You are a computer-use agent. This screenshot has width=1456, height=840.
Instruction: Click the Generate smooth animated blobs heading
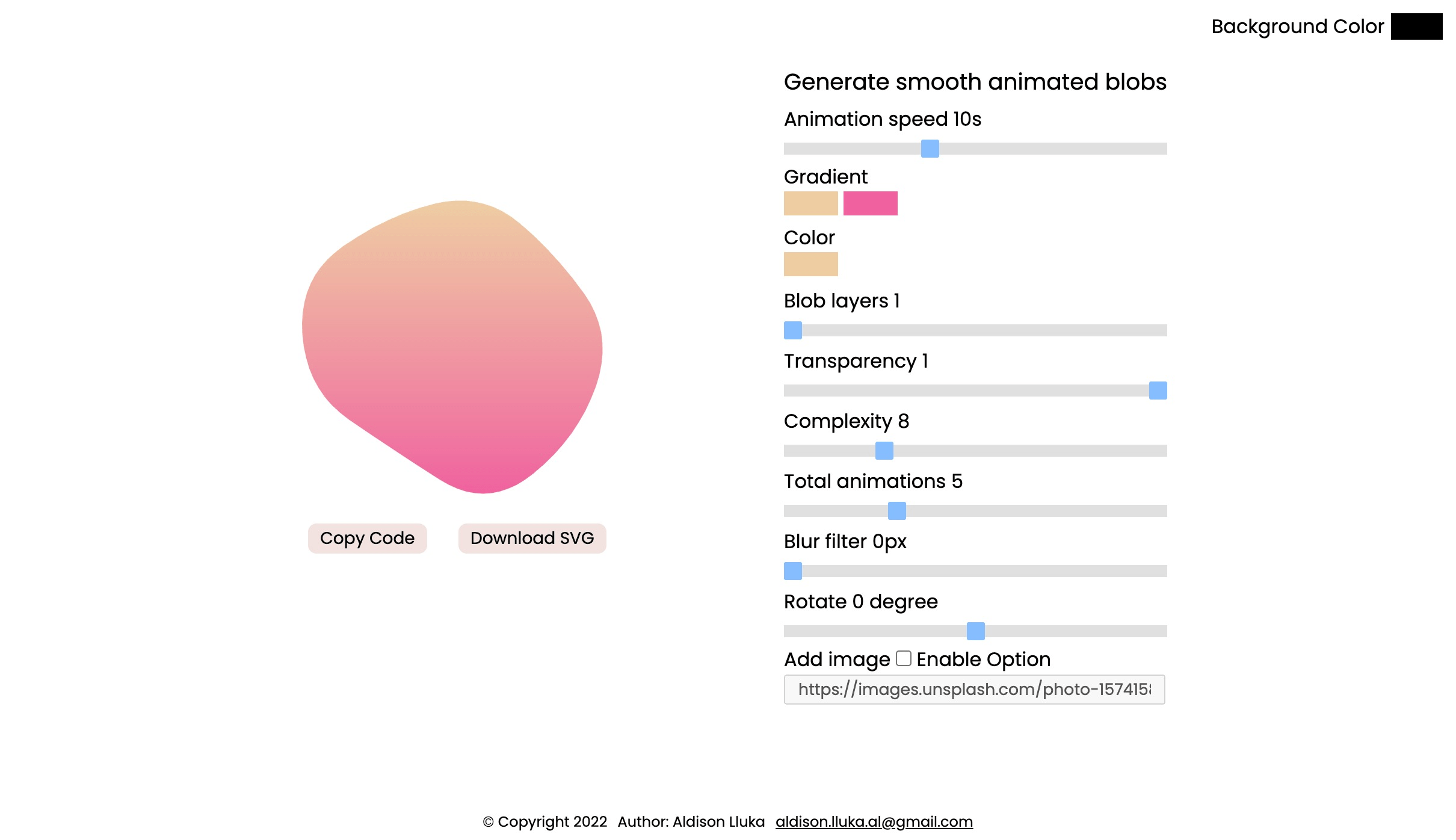[x=975, y=82]
